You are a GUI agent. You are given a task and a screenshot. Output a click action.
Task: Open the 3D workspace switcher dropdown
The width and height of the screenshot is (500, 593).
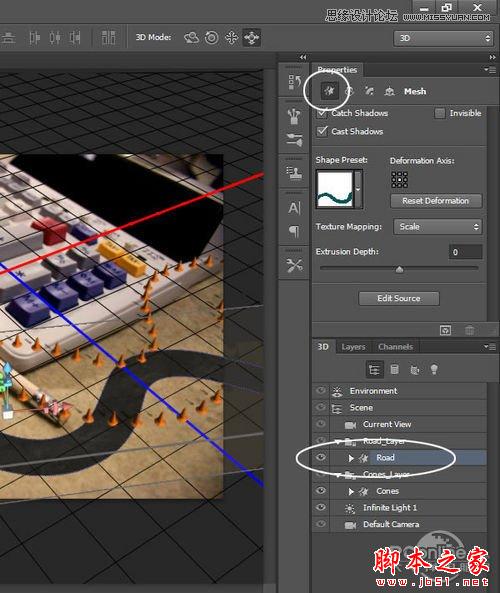point(443,38)
